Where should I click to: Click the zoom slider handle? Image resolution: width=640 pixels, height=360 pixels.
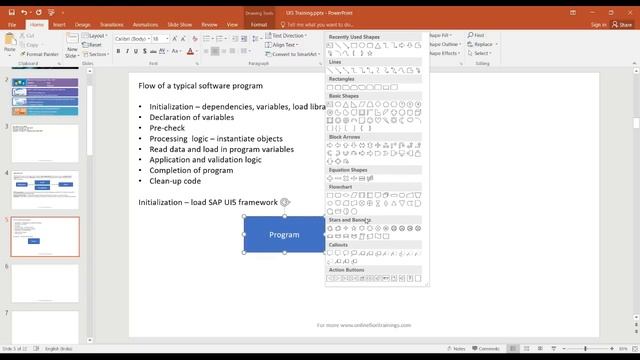585,349
